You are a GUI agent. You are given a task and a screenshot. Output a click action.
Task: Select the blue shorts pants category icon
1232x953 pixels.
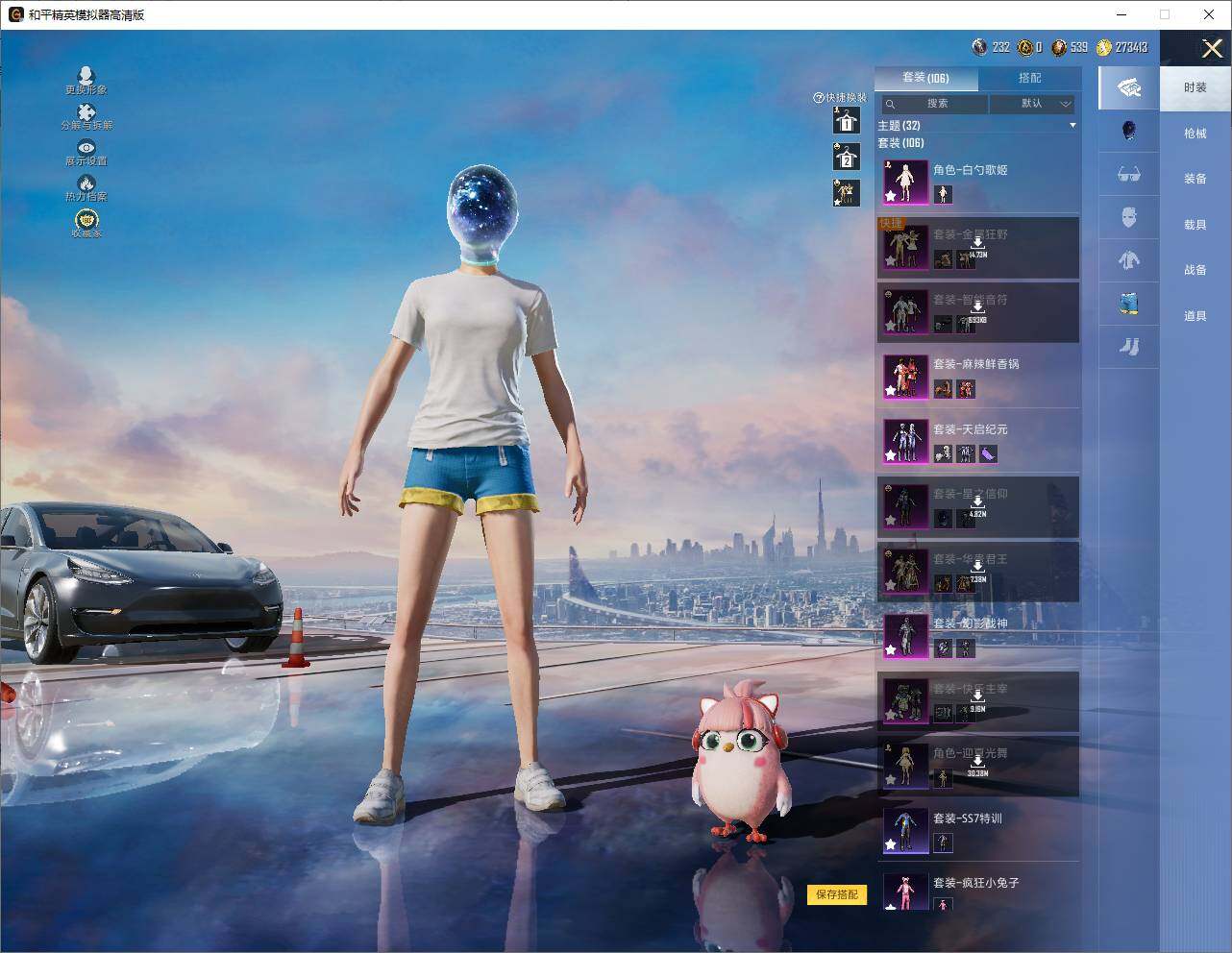pyautogui.click(x=1128, y=304)
